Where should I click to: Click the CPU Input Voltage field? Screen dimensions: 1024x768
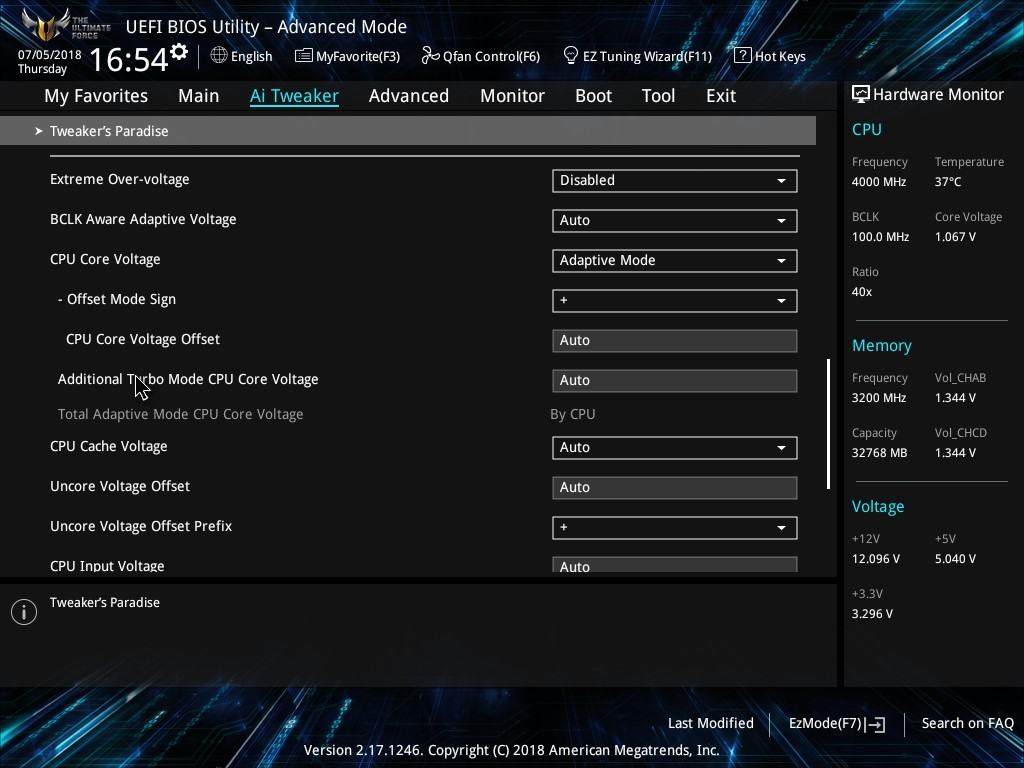tap(675, 564)
